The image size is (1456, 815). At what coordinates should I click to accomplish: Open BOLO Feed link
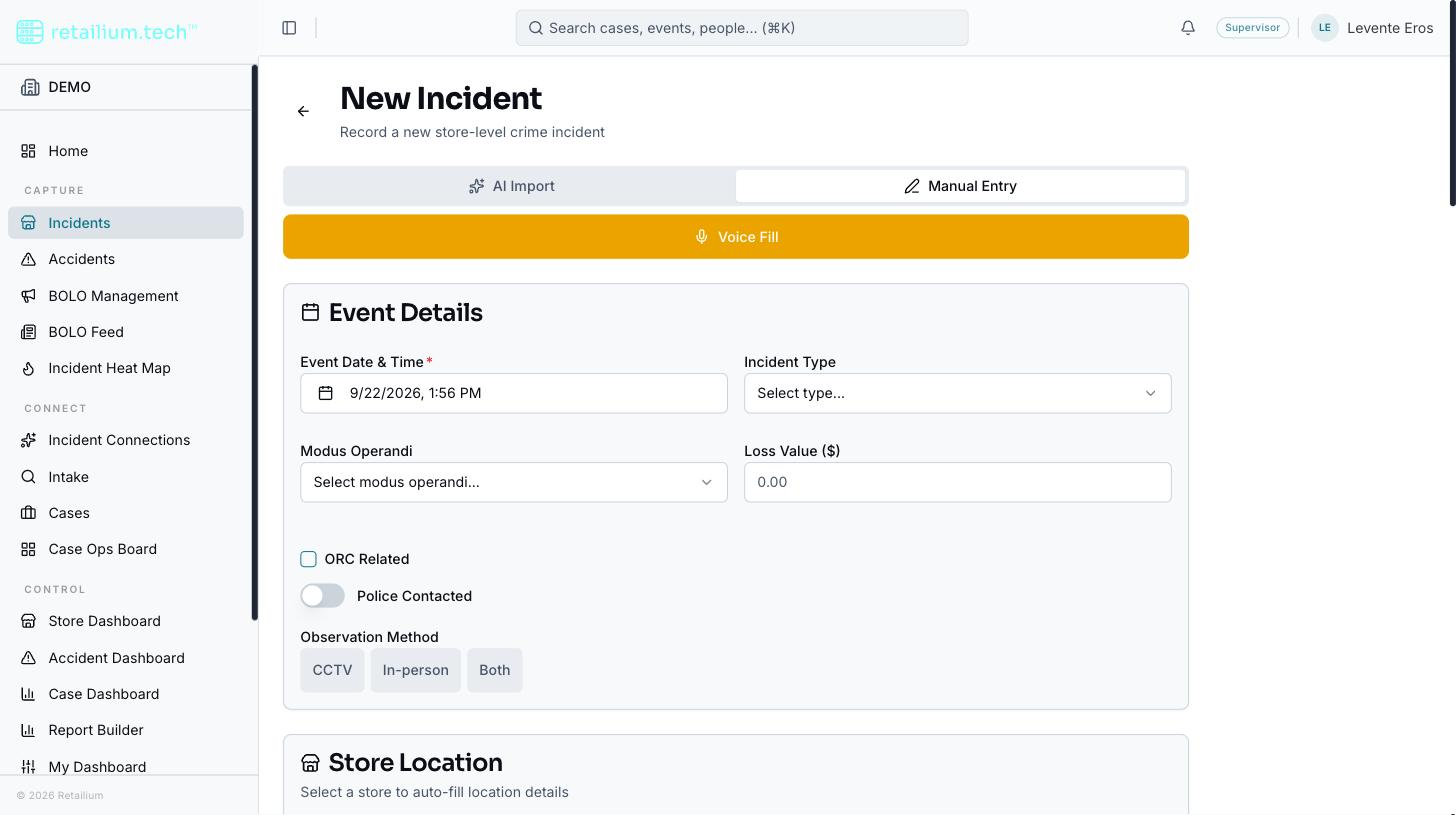pos(126,332)
